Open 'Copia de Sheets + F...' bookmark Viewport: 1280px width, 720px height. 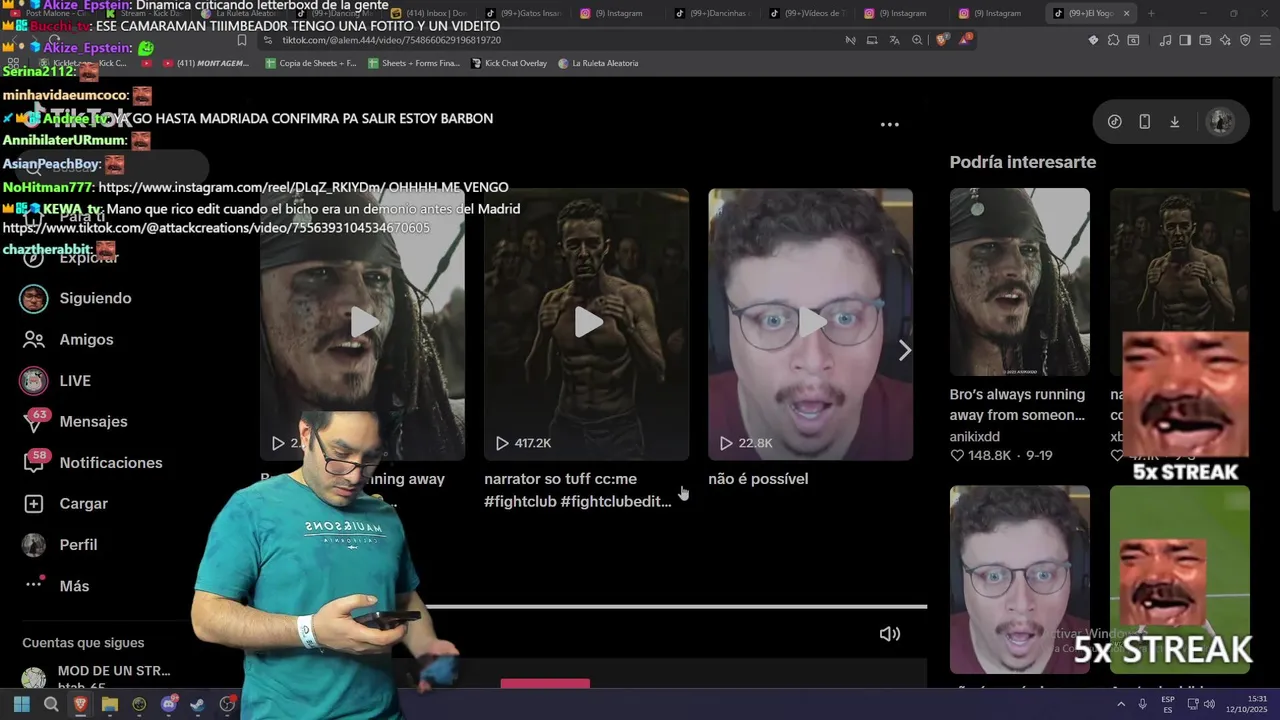pos(311,63)
